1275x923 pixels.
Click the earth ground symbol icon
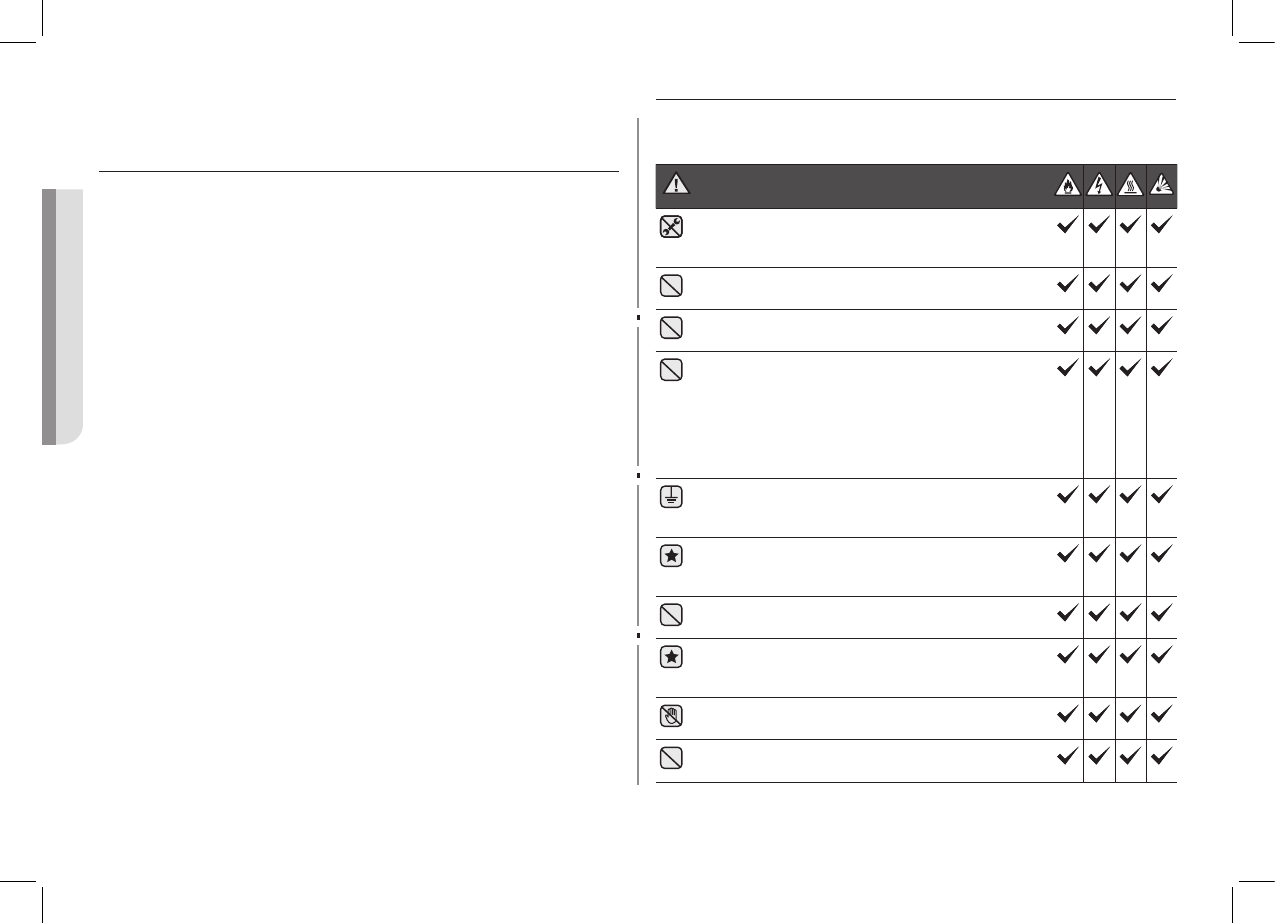[x=672, y=498]
